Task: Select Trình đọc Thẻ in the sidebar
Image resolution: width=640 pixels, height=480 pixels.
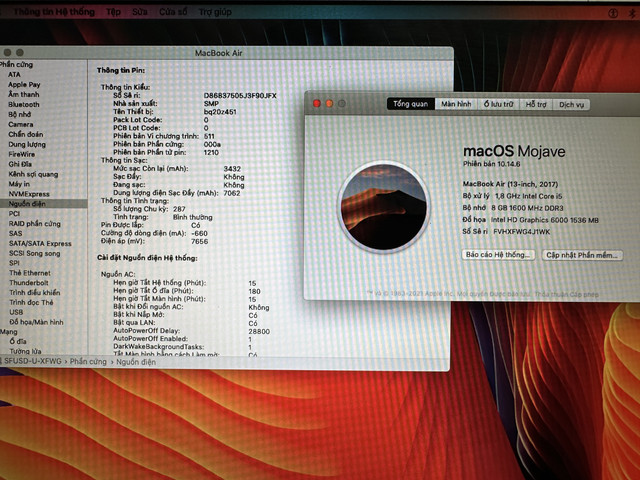Action: [x=31, y=302]
